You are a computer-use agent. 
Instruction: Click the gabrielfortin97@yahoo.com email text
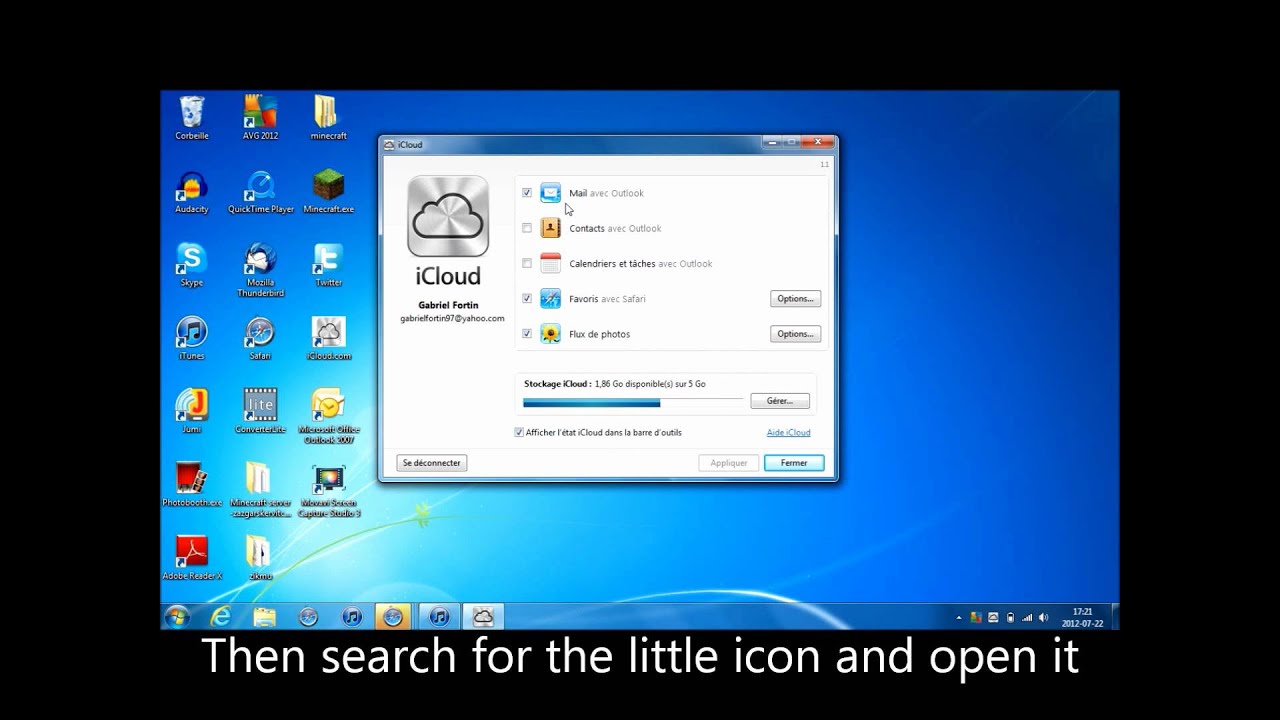click(x=452, y=318)
